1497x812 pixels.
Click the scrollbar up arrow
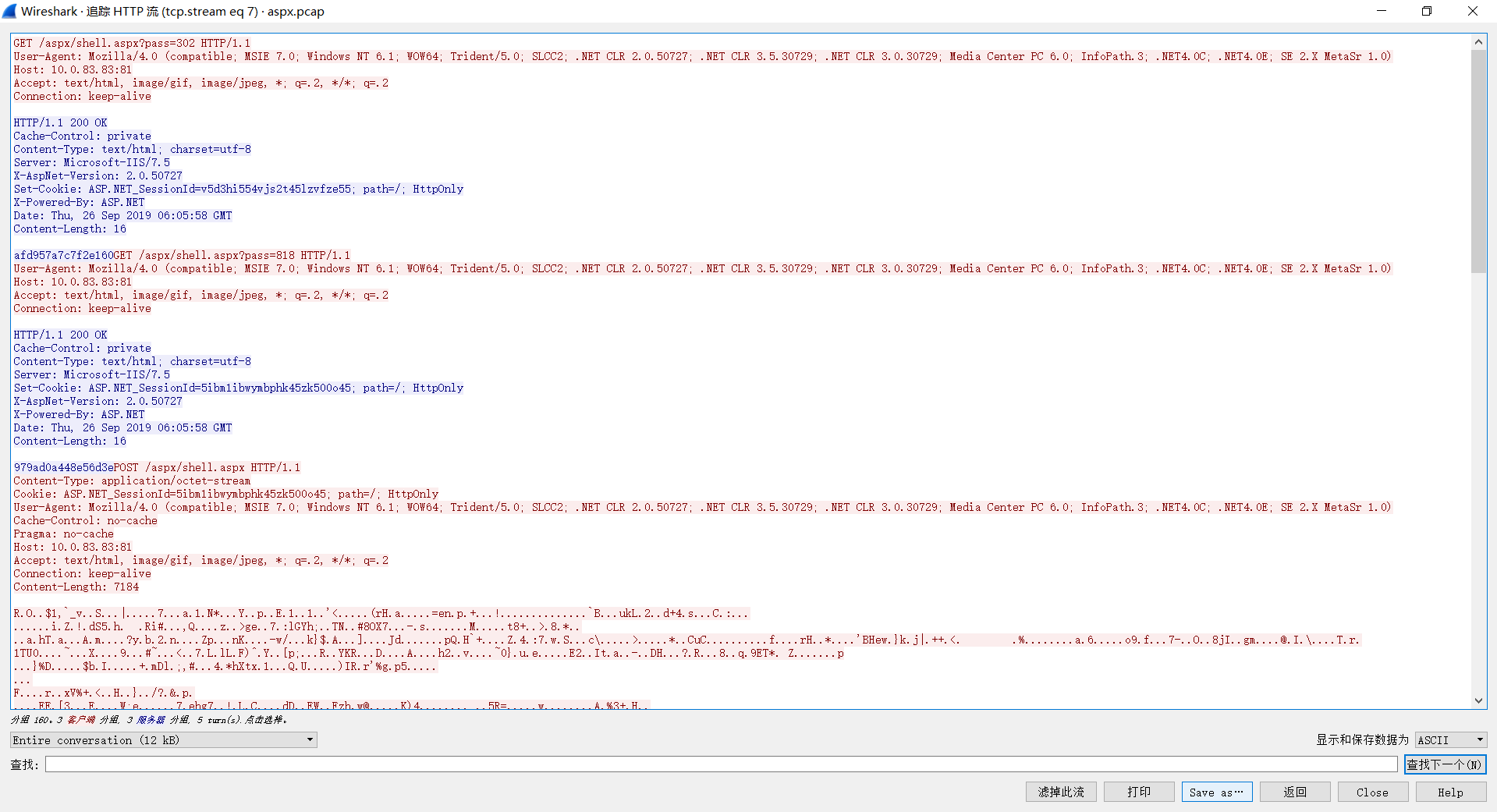pos(1478,42)
